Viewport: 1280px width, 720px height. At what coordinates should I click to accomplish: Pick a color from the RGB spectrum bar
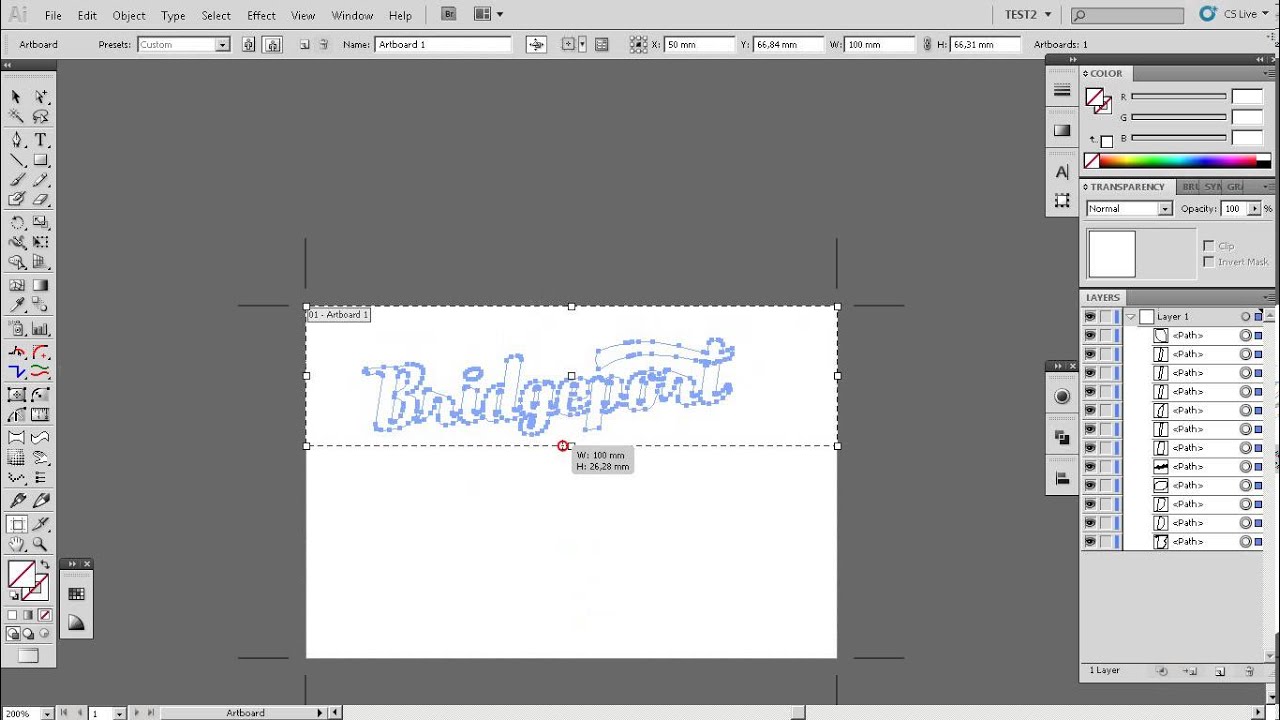[x=1178, y=161]
